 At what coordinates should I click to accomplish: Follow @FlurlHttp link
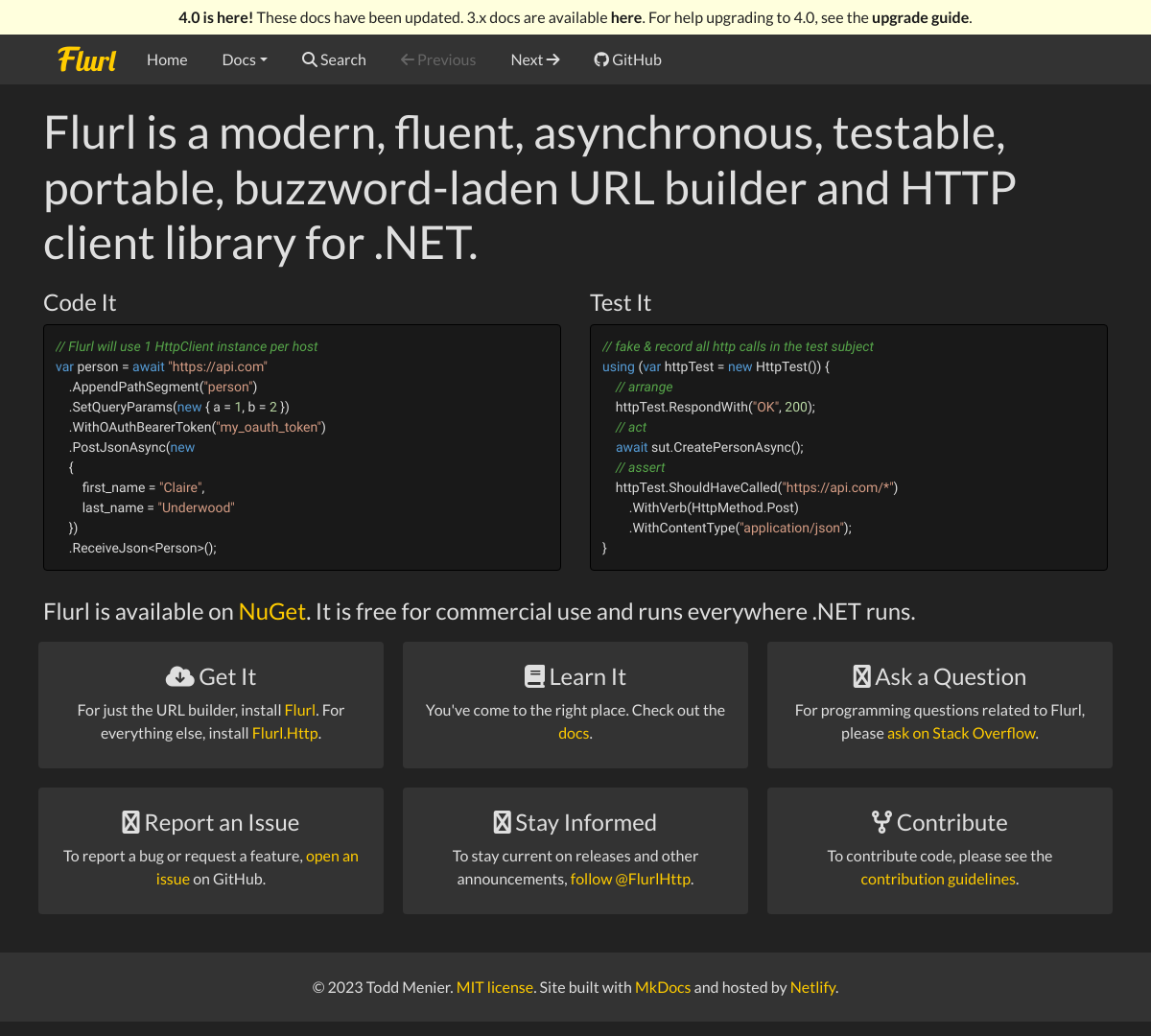(630, 879)
